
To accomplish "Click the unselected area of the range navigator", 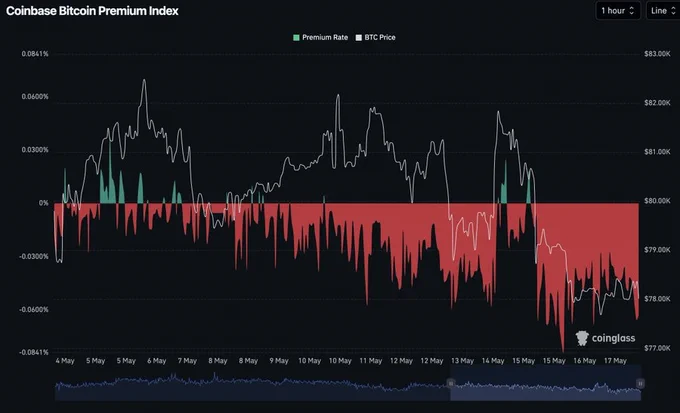I will click(x=253, y=386).
